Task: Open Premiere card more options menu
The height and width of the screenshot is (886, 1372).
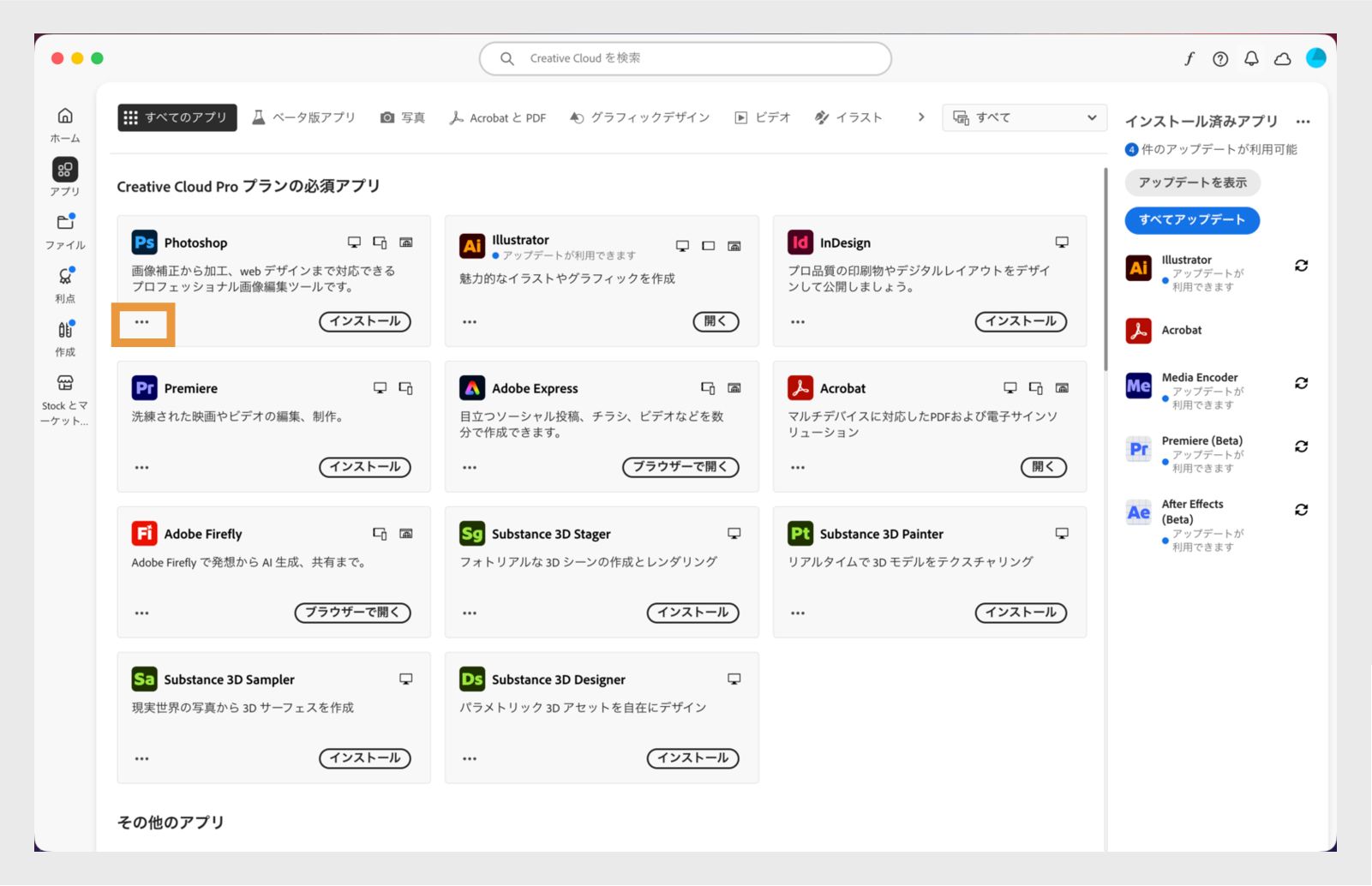Action: pos(142,468)
